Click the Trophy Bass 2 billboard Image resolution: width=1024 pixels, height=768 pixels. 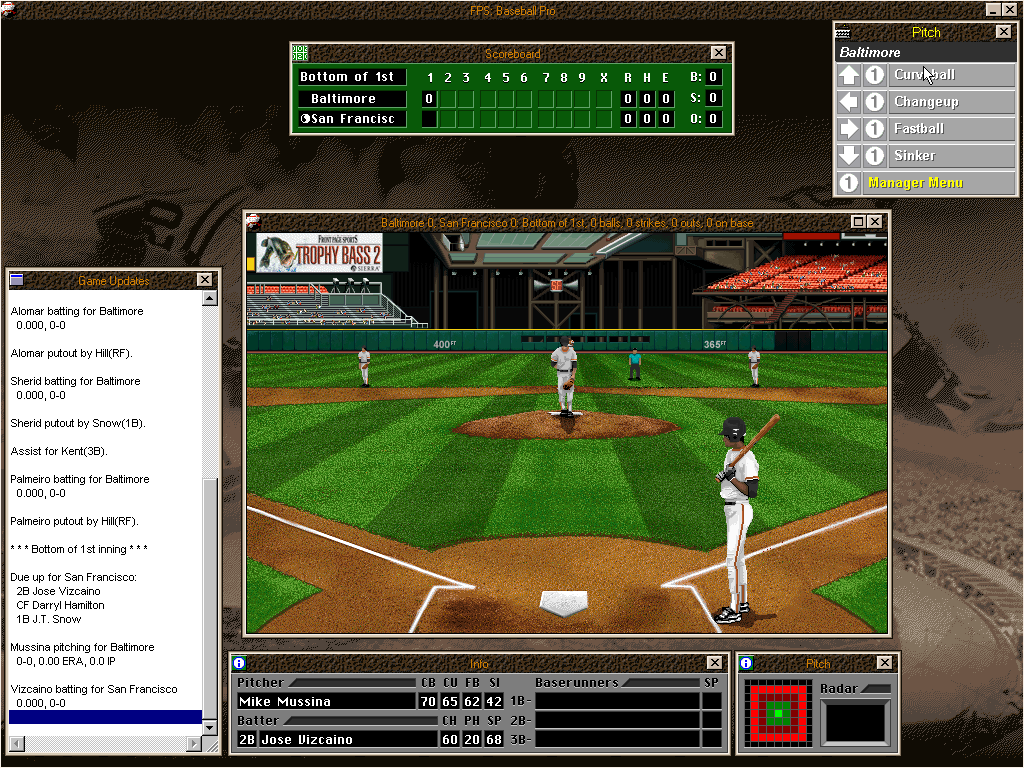coord(319,253)
